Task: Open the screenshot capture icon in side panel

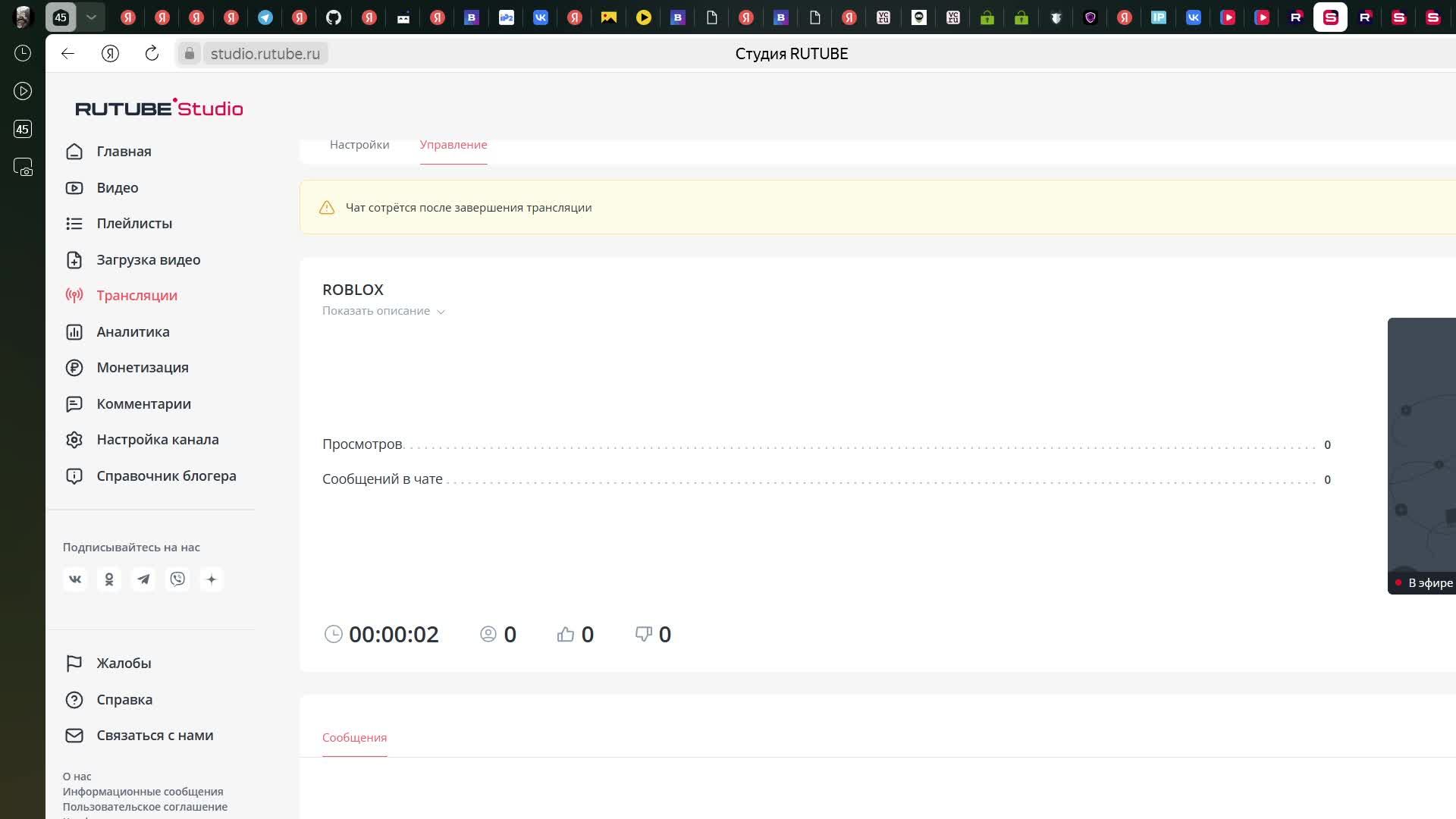Action: [23, 167]
